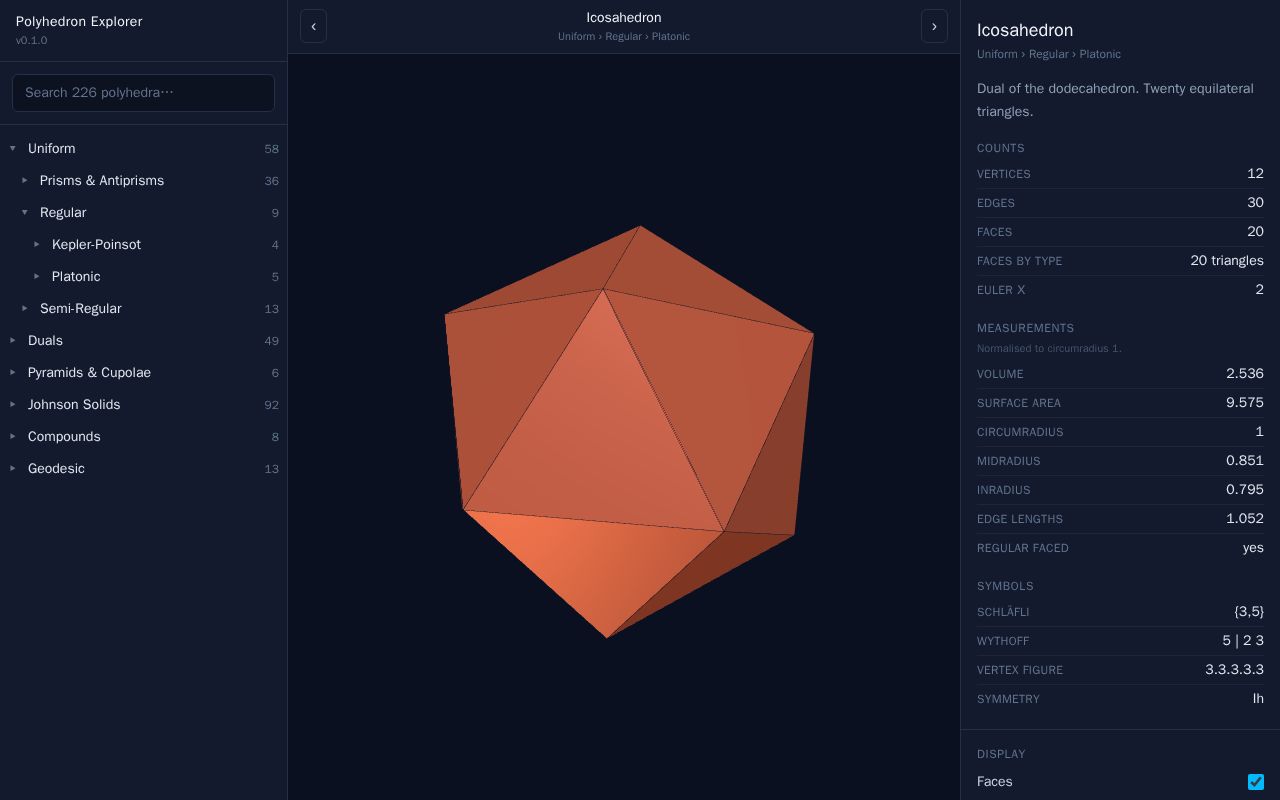The height and width of the screenshot is (800, 1280).
Task: Expand the Prisms & Antiprisms arrow
Action: pos(25,181)
